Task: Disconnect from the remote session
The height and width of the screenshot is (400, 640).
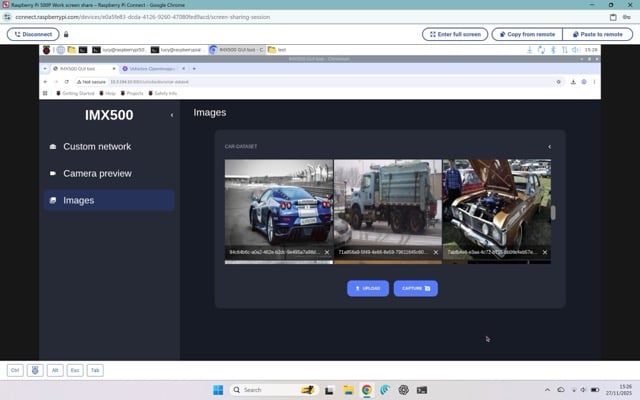Action: tap(31, 34)
